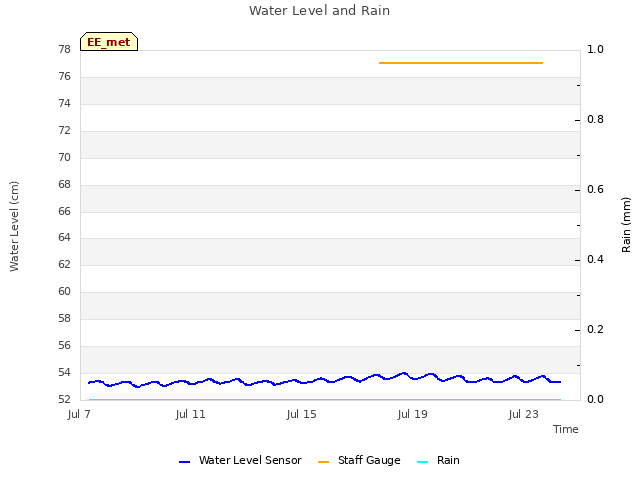Screen dimensions: 640x480
Task: Click the 54 tick on water level axis
Action: (64, 372)
